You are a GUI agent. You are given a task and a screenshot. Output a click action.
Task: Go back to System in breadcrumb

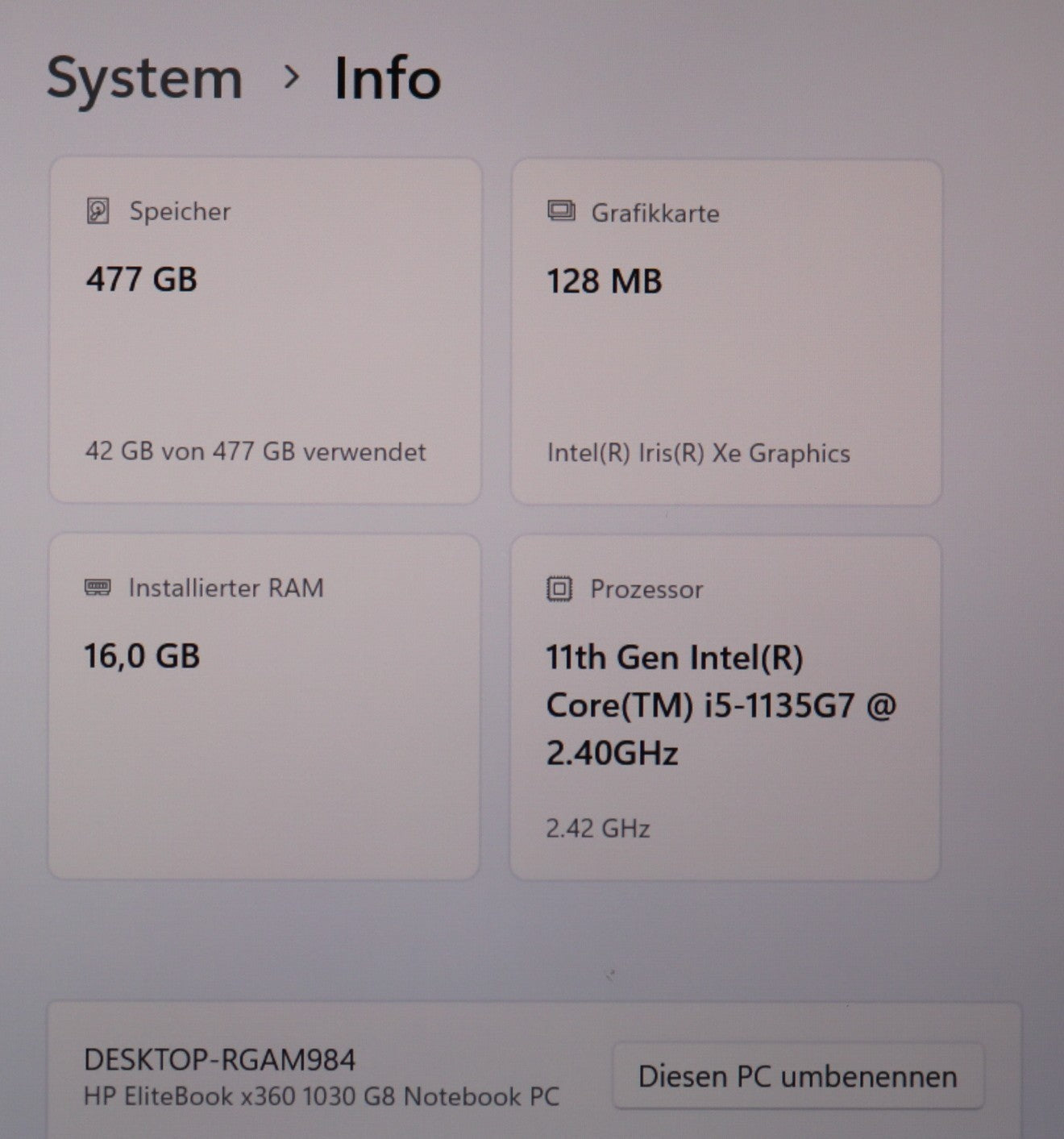(144, 79)
